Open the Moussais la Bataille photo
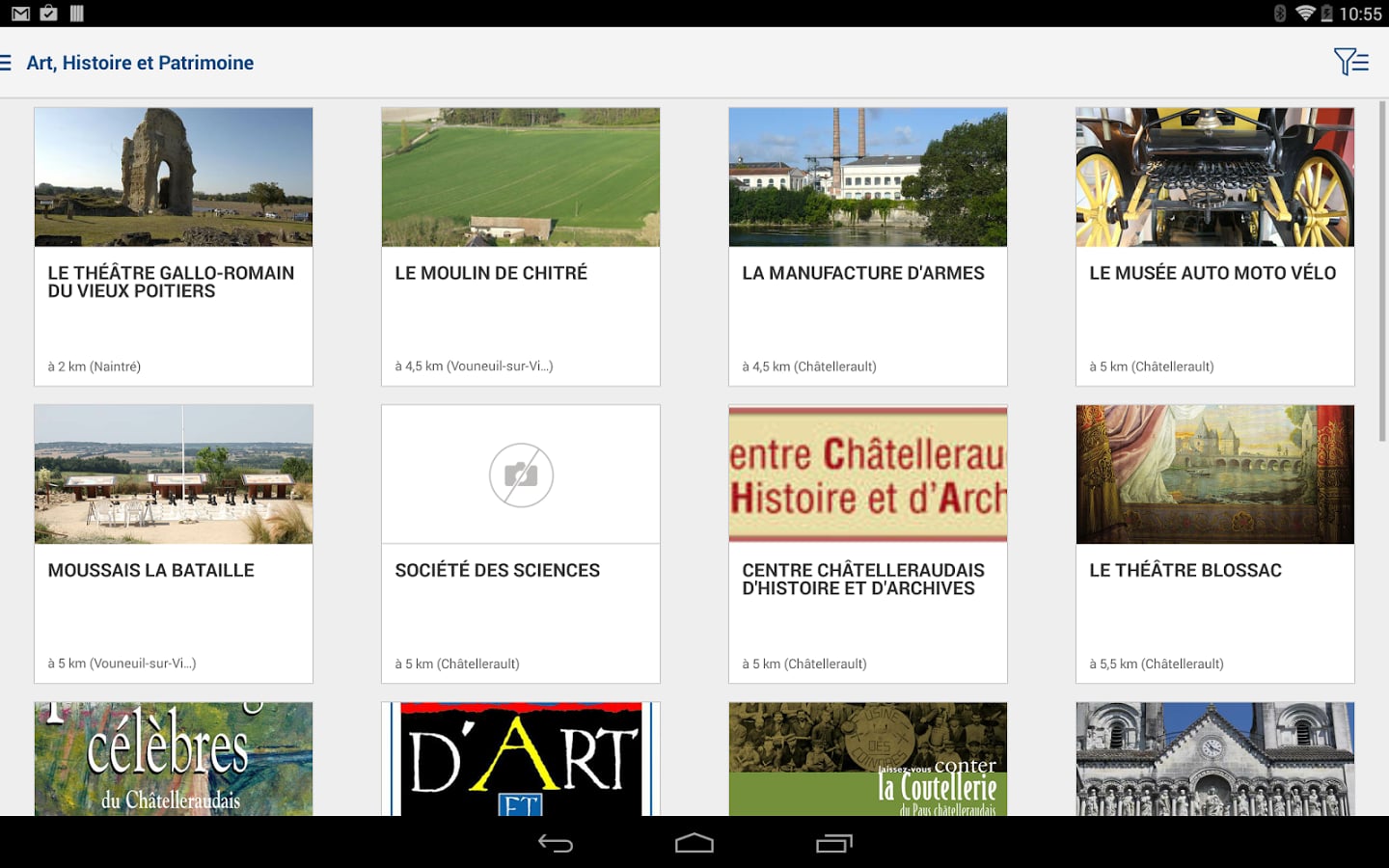 [x=174, y=475]
